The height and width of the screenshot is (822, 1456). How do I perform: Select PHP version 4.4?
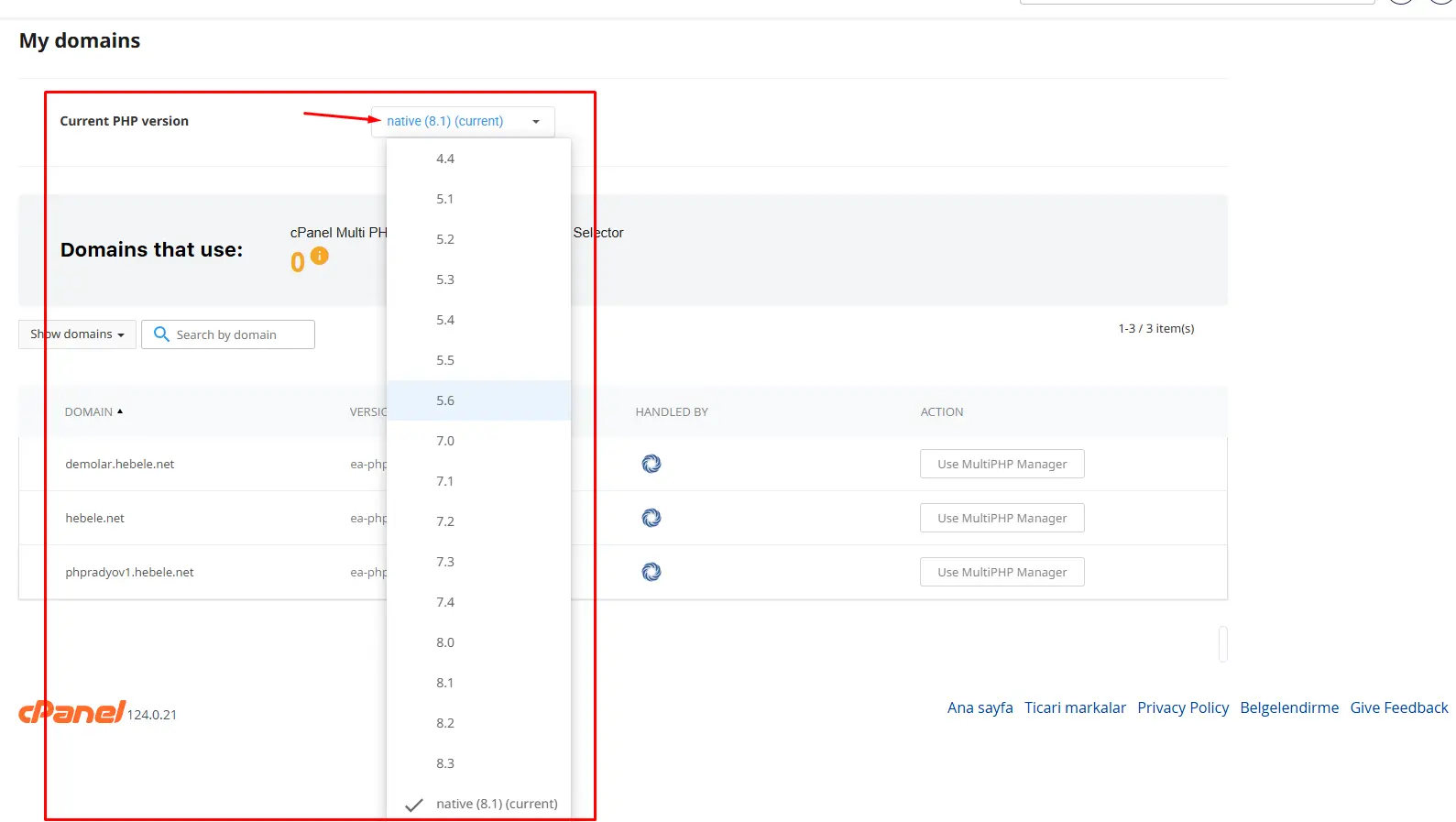pos(478,159)
